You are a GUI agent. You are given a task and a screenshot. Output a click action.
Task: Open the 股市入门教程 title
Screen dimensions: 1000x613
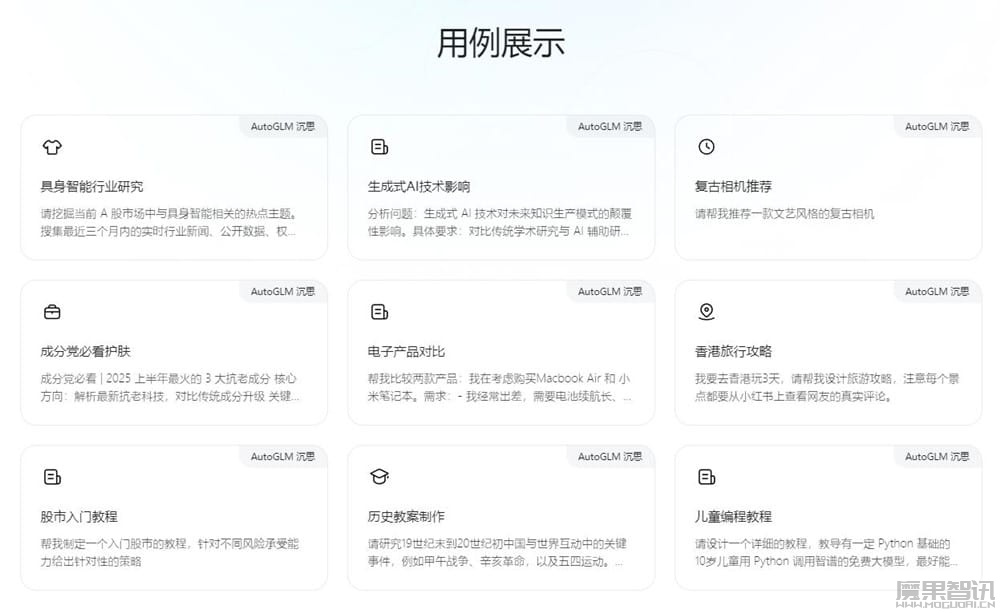[x=79, y=517]
